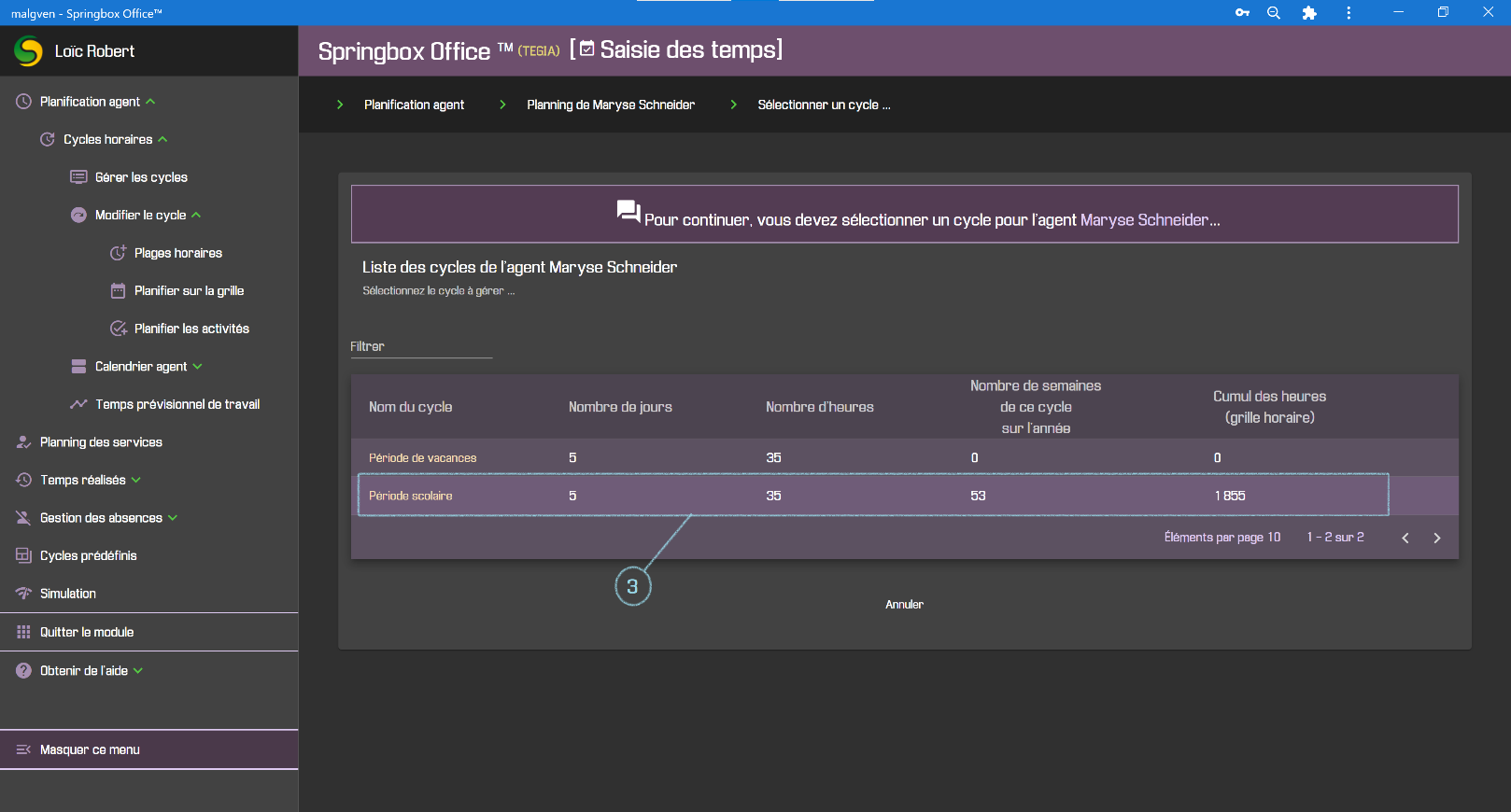Go to the previous table page
Image resolution: width=1511 pixels, height=812 pixels.
point(1405,538)
